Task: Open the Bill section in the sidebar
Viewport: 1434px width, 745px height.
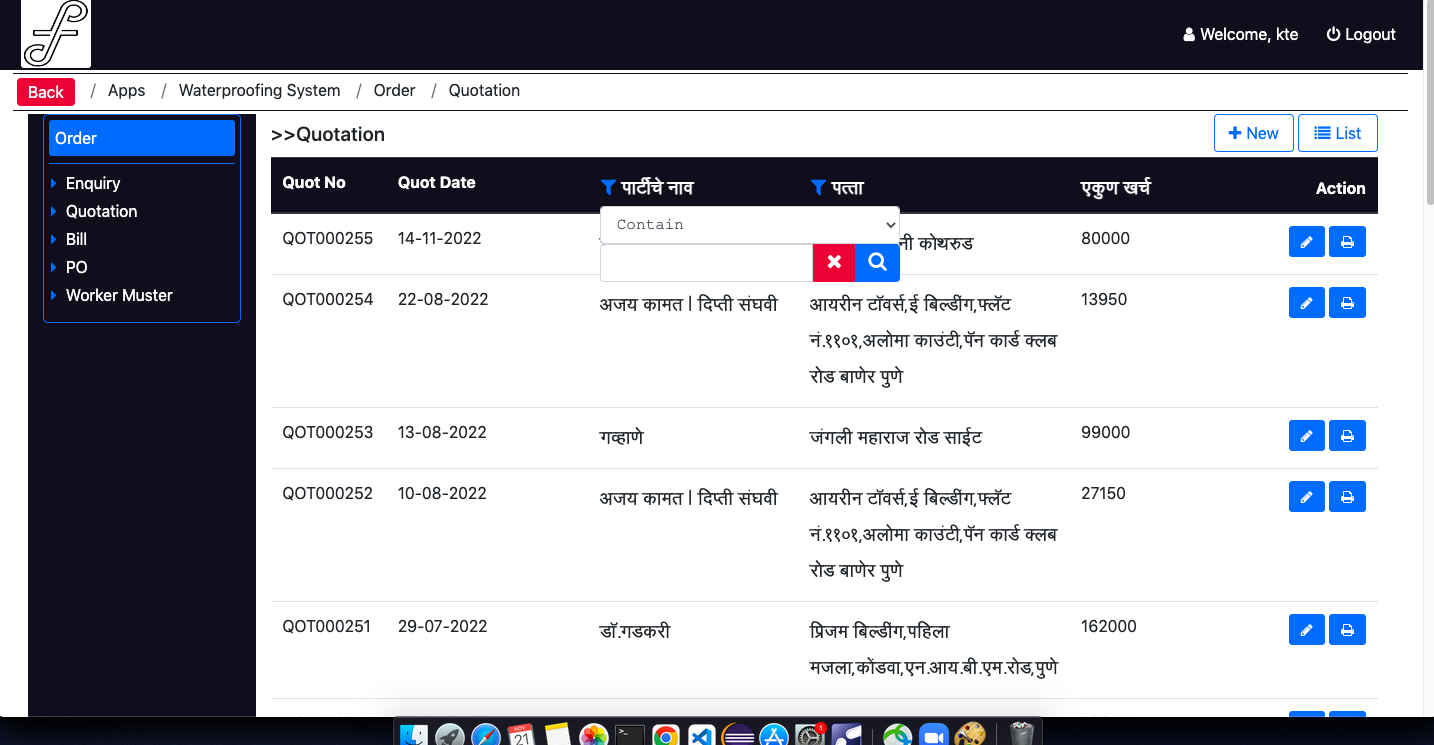Action: pyautogui.click(x=76, y=239)
